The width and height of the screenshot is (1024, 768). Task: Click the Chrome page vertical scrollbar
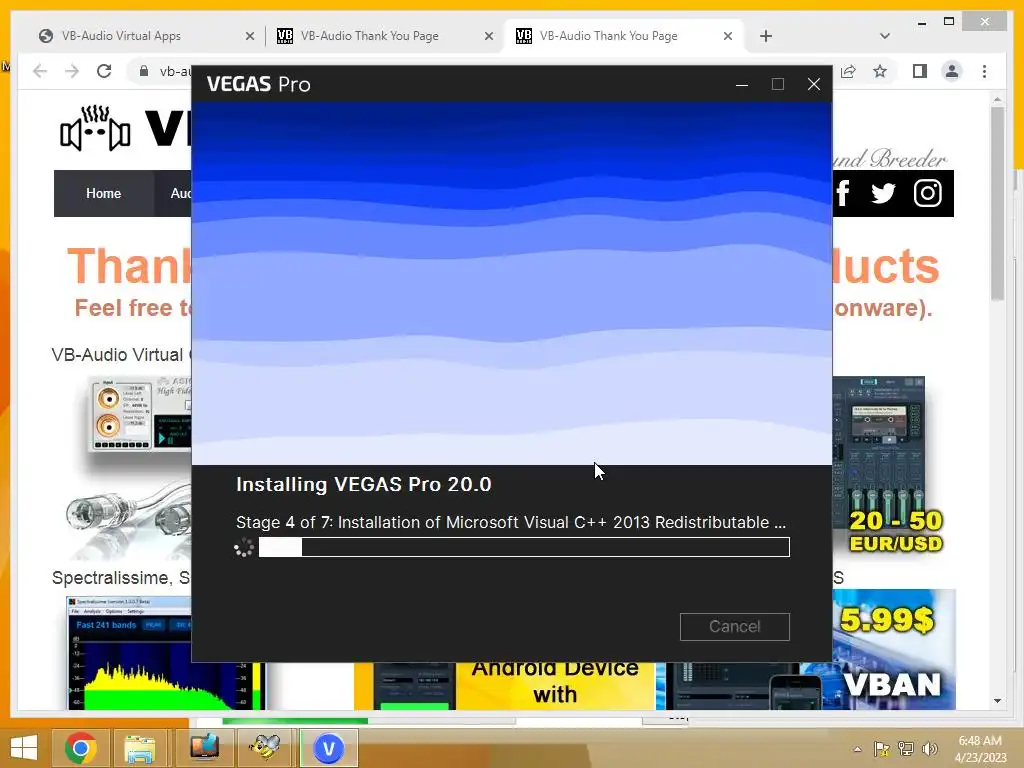(x=997, y=202)
